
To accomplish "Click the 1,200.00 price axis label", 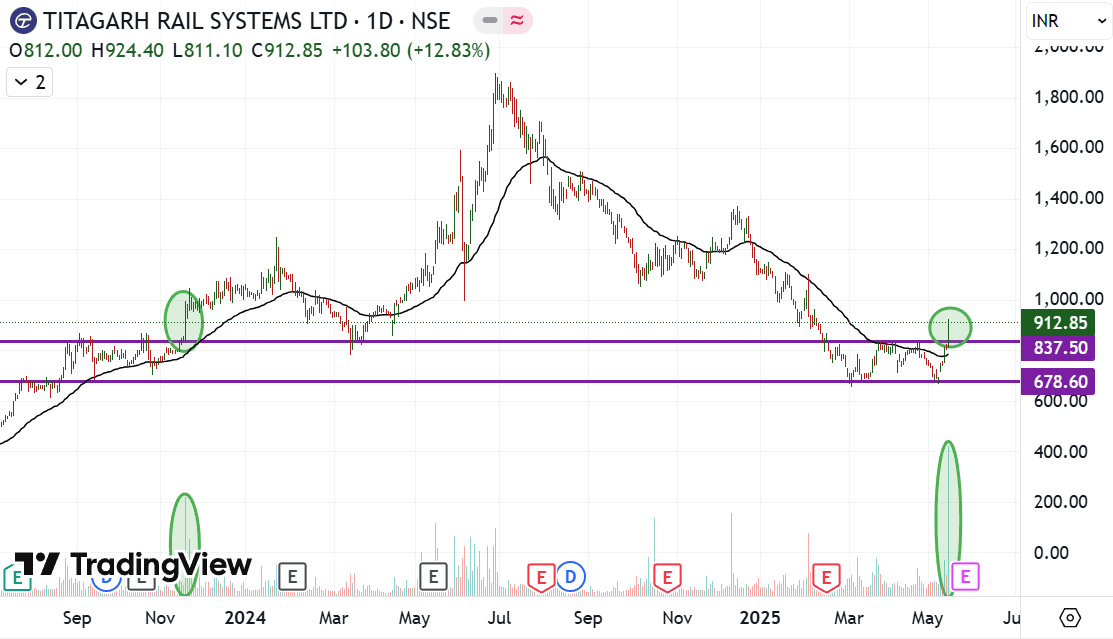I will (x=1069, y=248).
